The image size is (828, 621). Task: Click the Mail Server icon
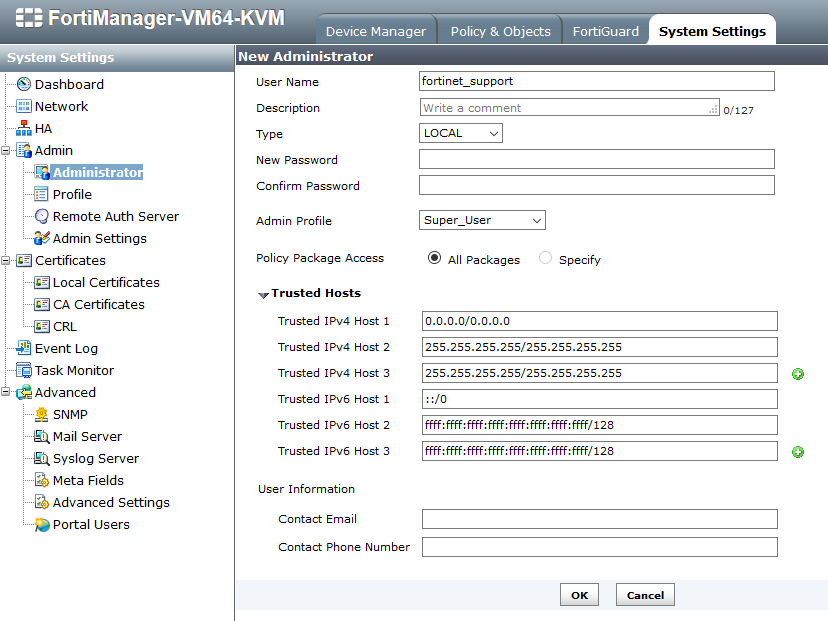(42, 437)
